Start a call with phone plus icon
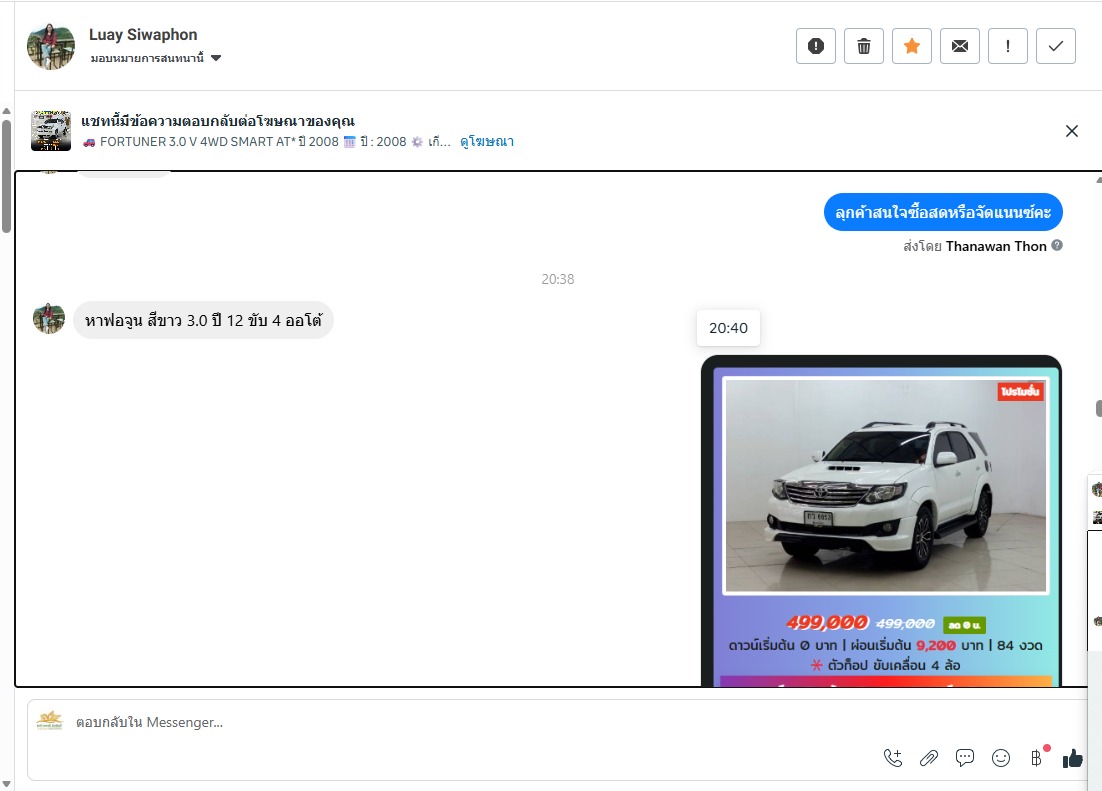 (x=893, y=758)
